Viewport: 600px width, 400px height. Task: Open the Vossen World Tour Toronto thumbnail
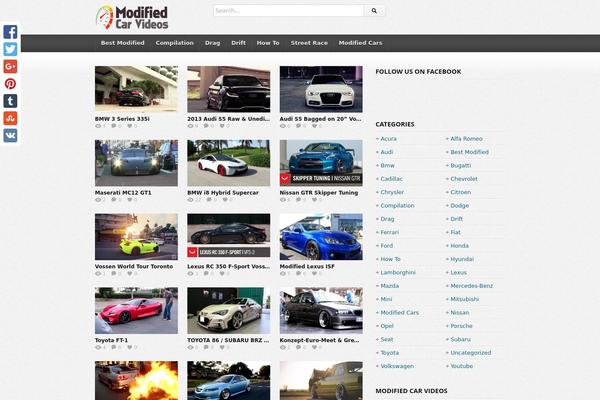[136, 237]
